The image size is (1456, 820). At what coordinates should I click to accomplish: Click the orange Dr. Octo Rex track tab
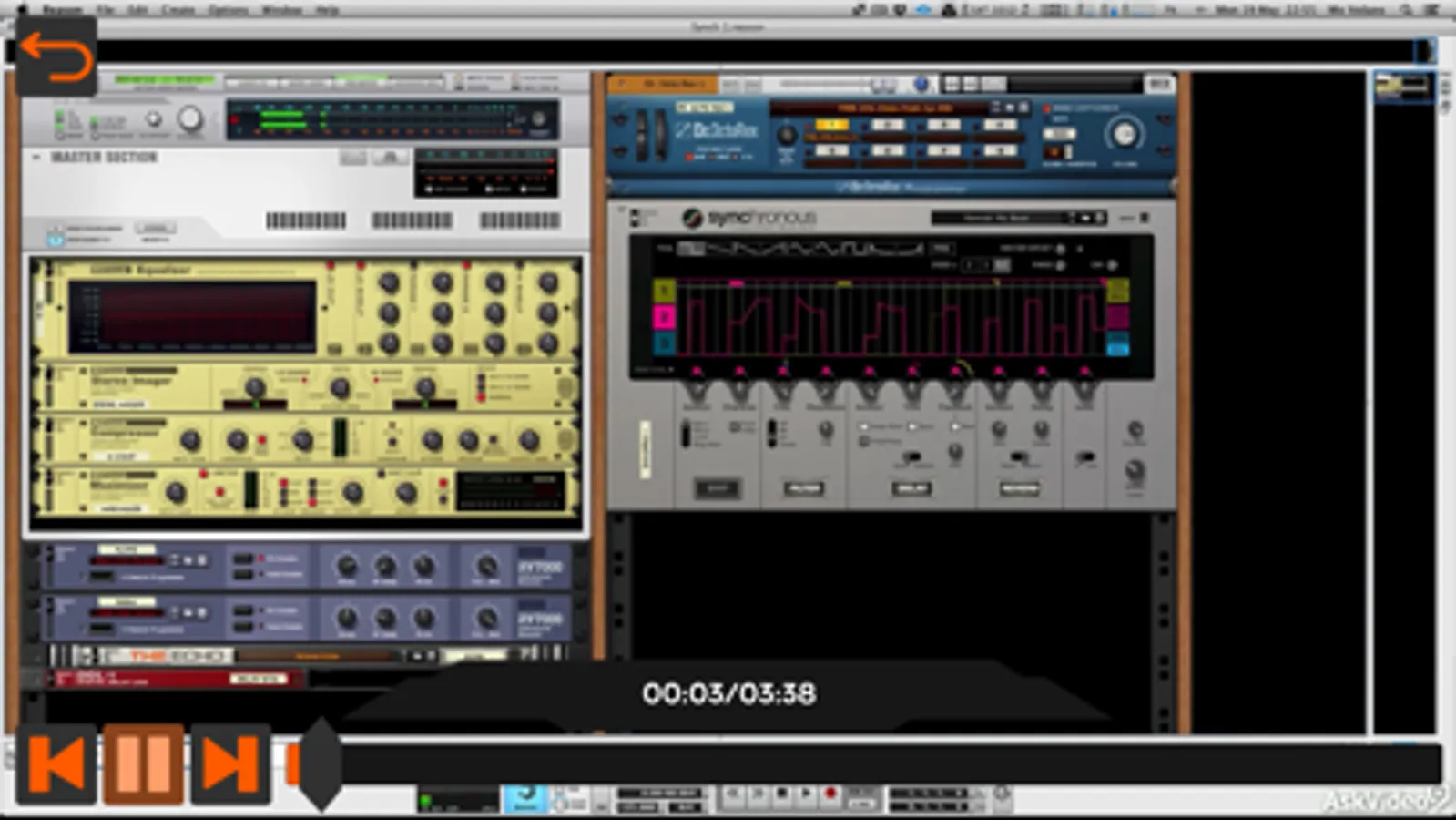tap(663, 85)
